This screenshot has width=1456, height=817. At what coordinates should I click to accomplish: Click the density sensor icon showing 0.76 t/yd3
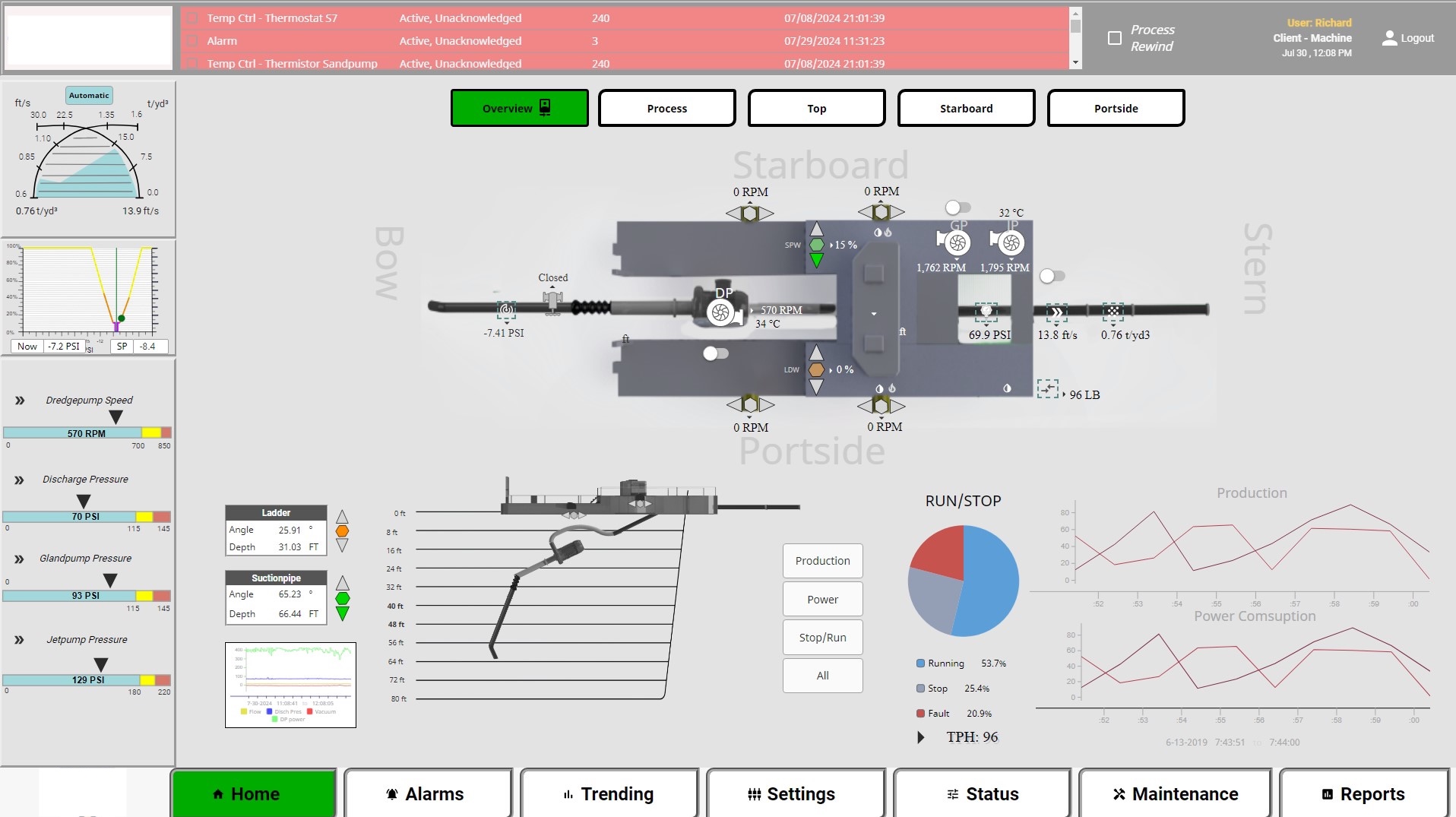[x=1113, y=311]
